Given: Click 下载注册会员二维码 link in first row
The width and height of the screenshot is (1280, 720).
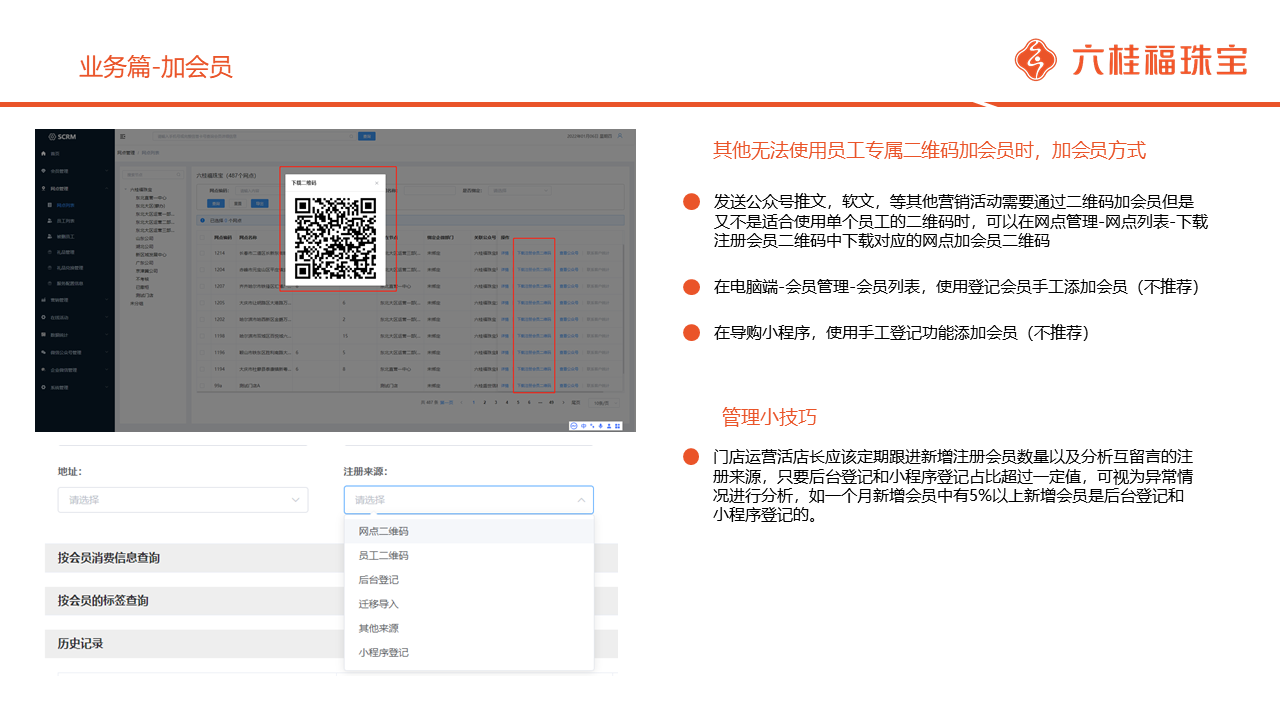Looking at the screenshot, I should [534, 254].
